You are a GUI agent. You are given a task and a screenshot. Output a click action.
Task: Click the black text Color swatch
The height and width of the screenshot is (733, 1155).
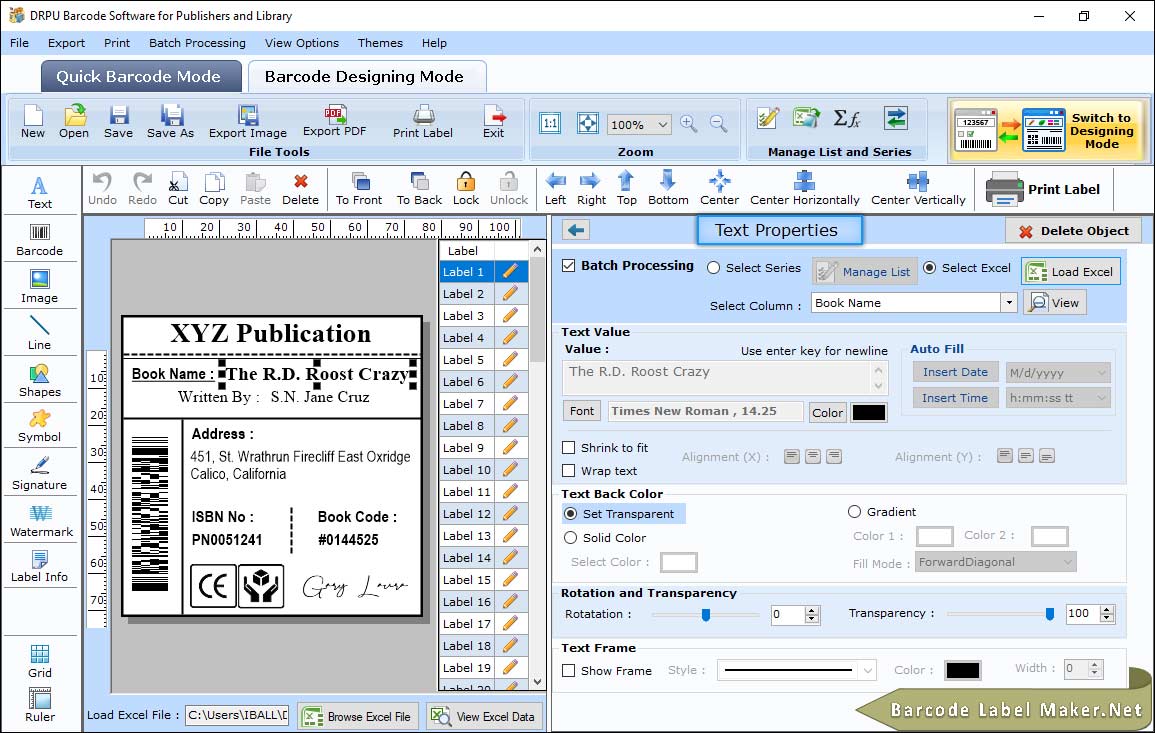868,413
